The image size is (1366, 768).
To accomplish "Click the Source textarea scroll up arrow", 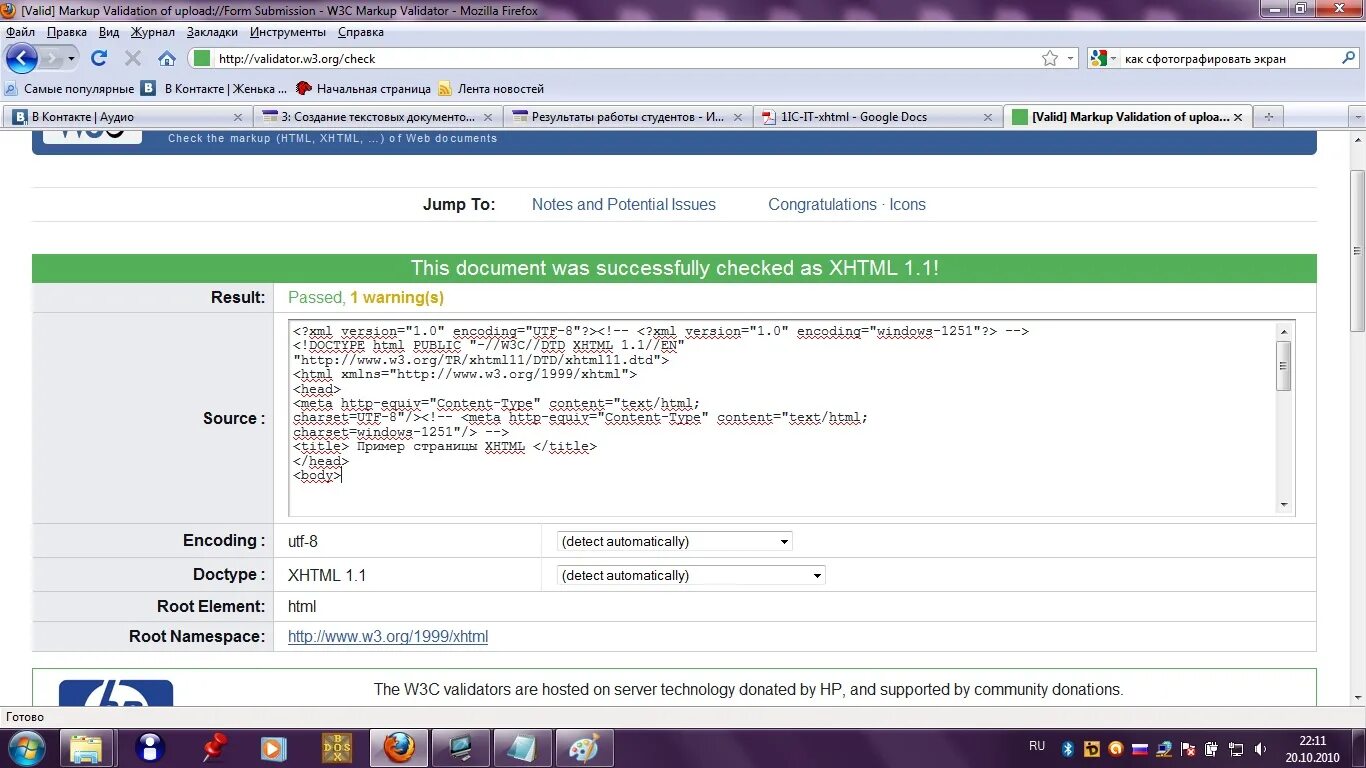I will tap(1284, 331).
